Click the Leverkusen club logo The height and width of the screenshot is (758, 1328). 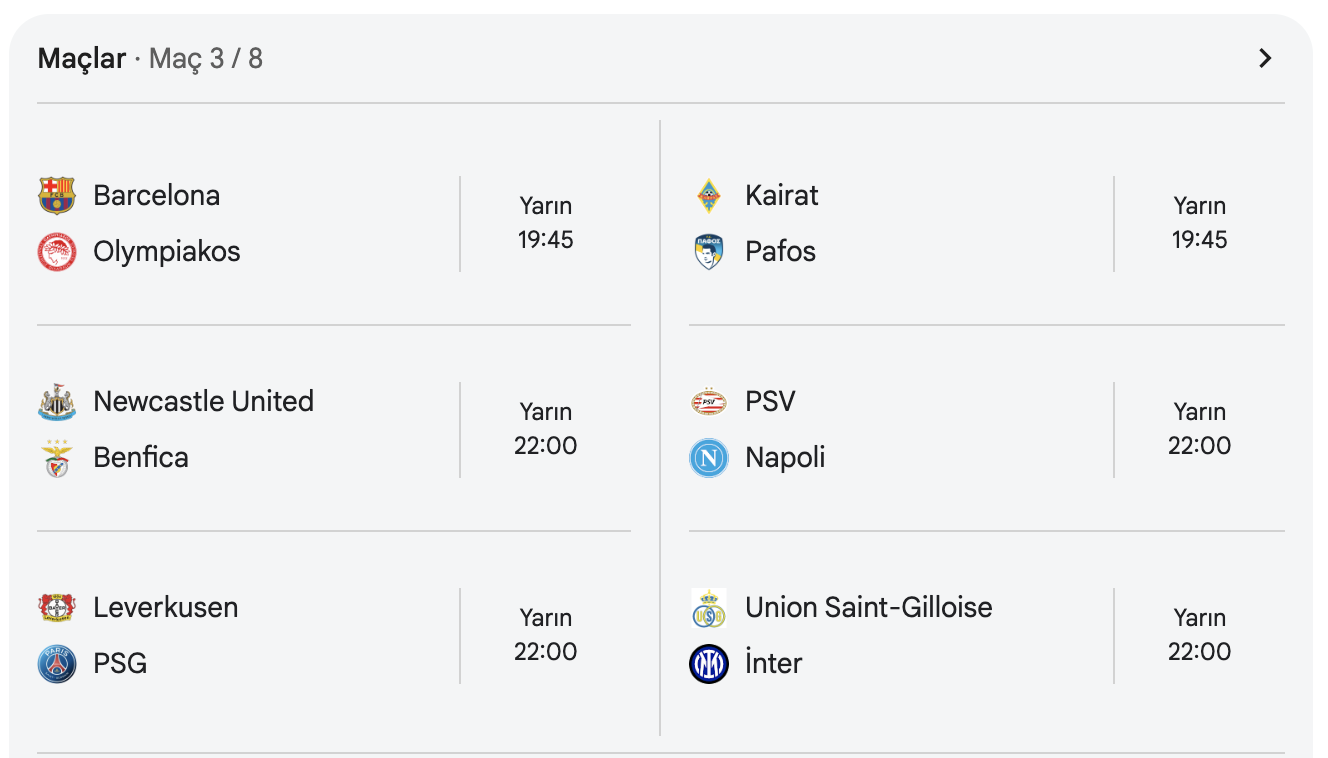tap(57, 608)
